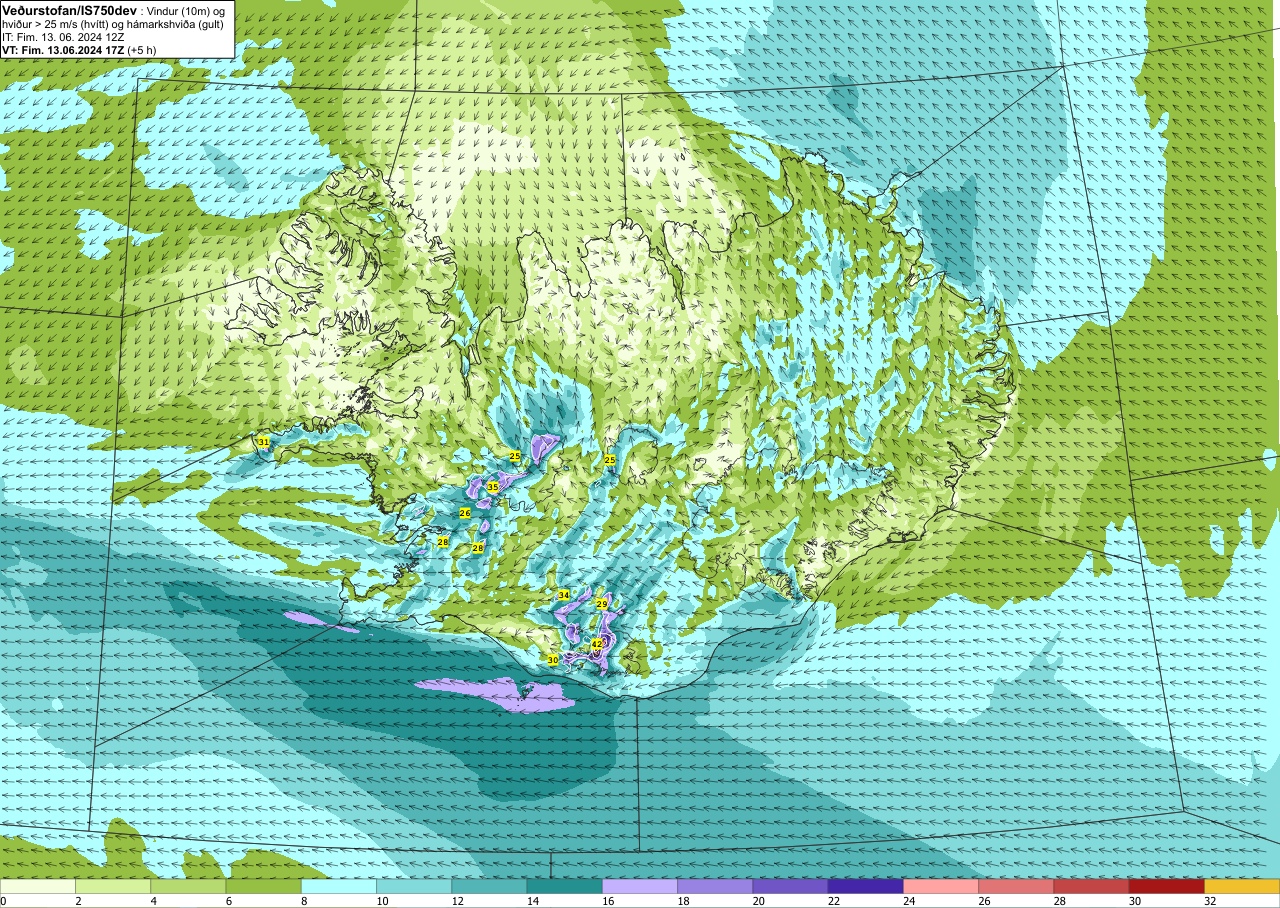The height and width of the screenshot is (908, 1280).
Task: Click the yellow gust label 34
Action: pos(564,595)
